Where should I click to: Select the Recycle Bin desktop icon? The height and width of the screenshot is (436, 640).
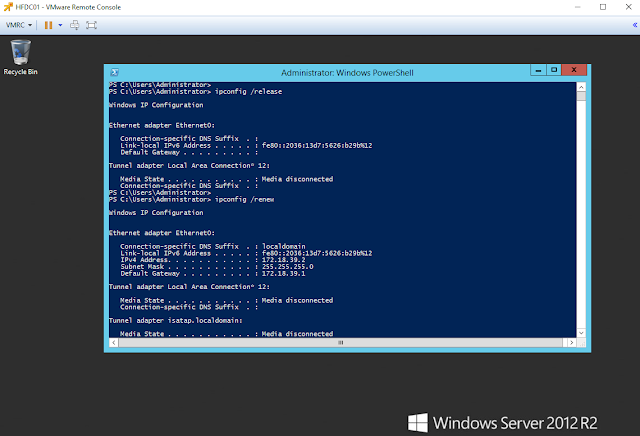point(20,57)
